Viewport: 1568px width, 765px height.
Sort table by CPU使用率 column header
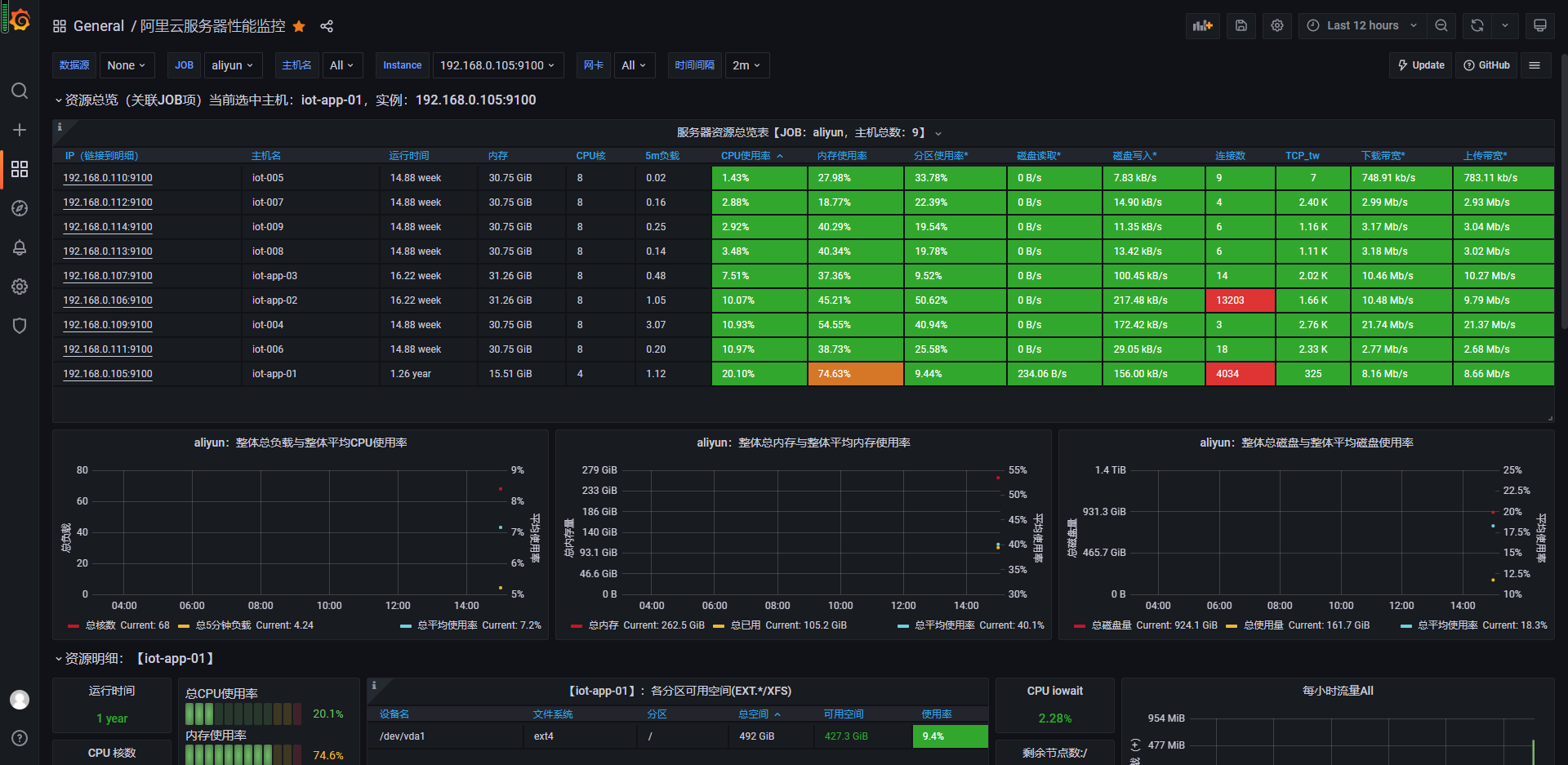tap(746, 156)
